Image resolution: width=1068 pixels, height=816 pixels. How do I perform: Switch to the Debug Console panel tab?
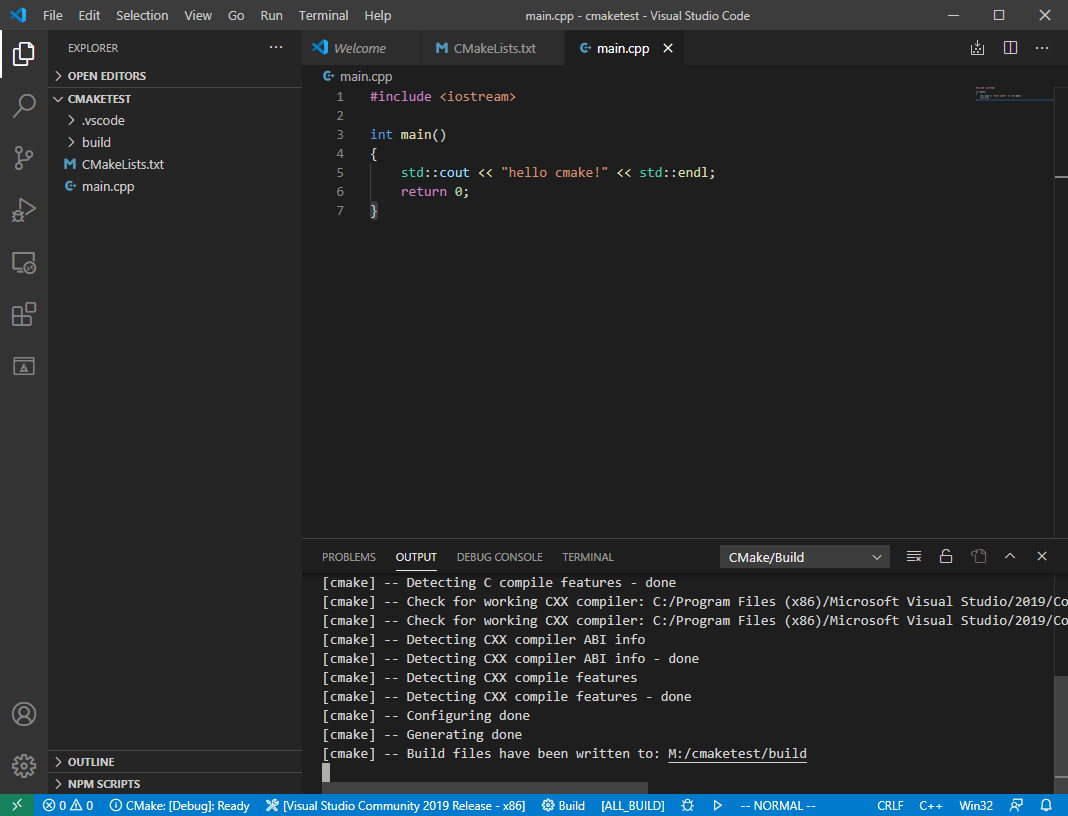[x=499, y=557]
